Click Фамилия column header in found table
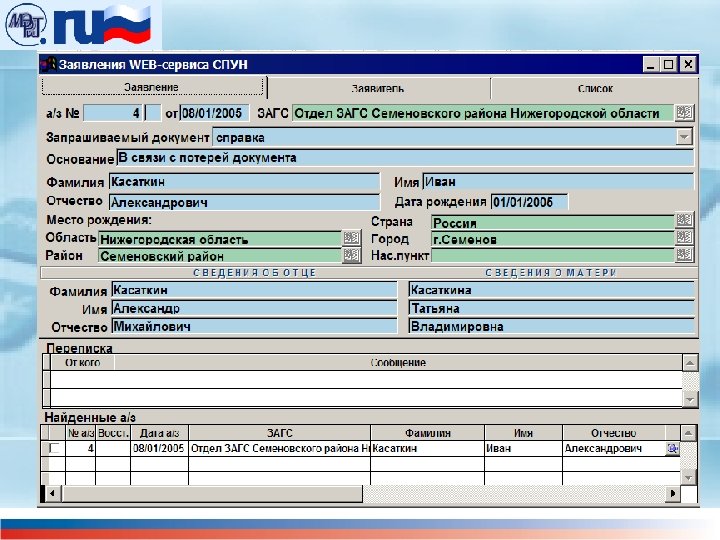This screenshot has height=540, width=720. (x=428, y=433)
